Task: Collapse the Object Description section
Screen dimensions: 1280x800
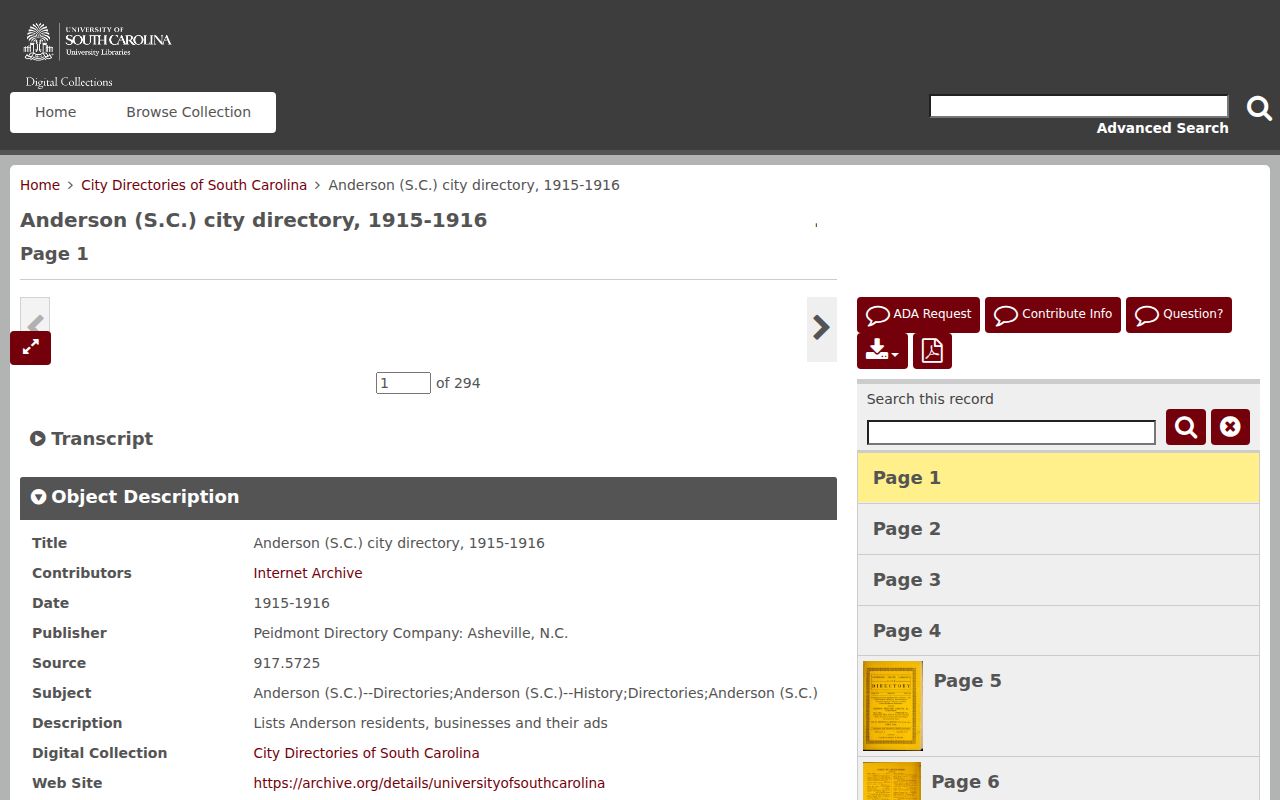Action: tap(428, 498)
